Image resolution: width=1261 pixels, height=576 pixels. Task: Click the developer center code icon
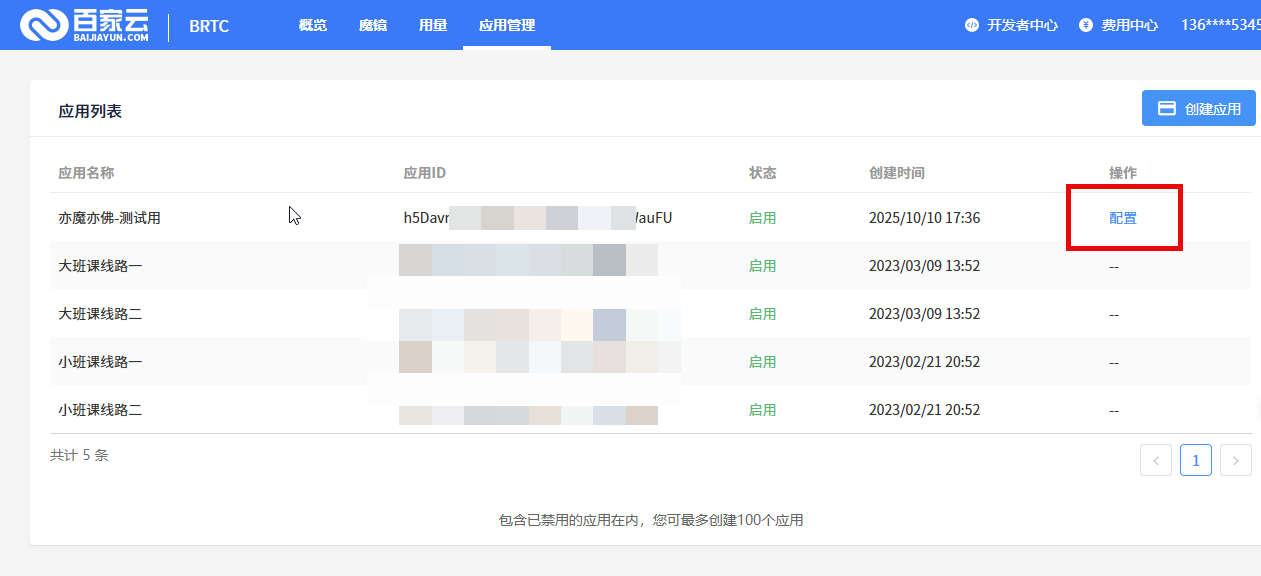click(971, 25)
